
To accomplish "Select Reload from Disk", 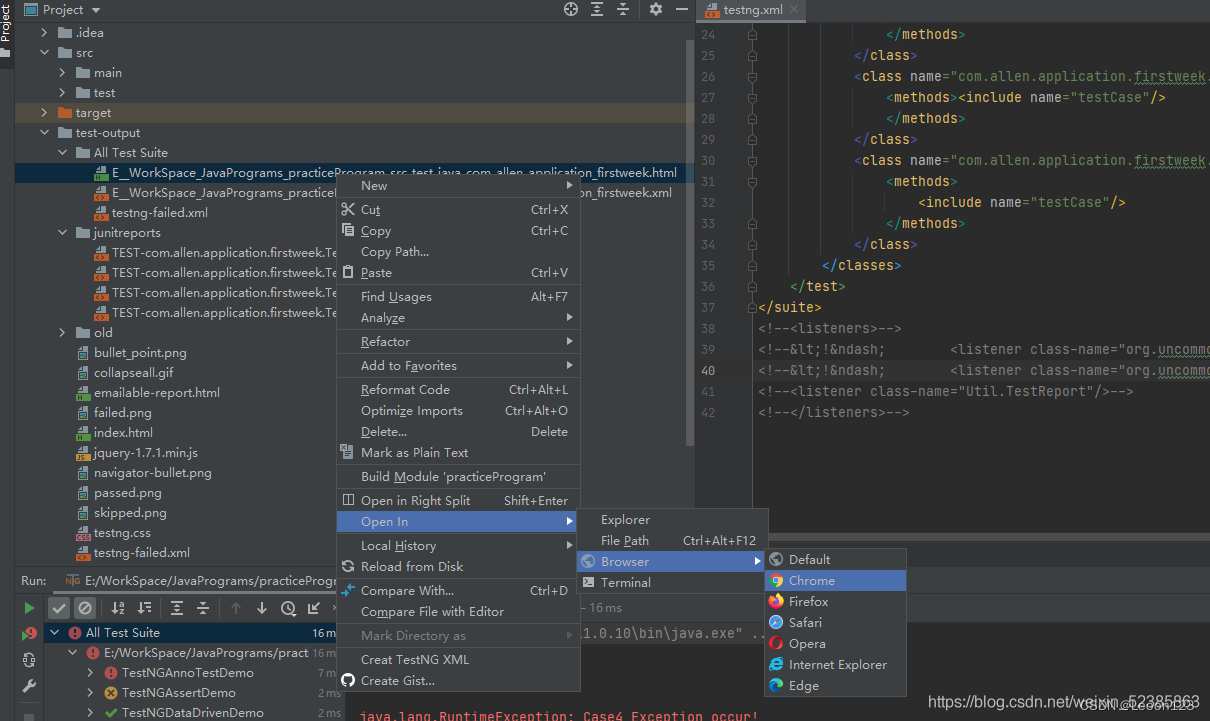I will coord(458,567).
